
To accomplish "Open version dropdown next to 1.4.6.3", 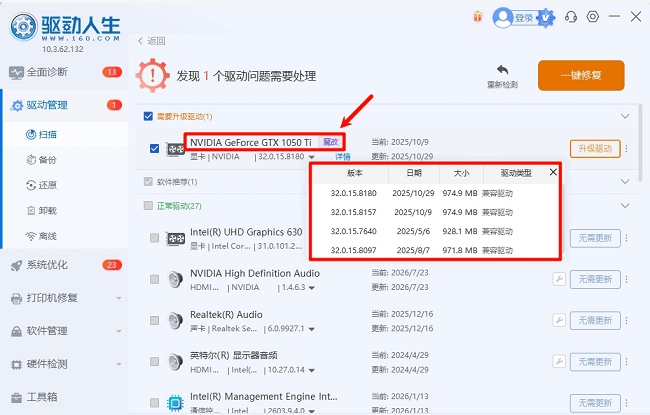I will [x=311, y=288].
